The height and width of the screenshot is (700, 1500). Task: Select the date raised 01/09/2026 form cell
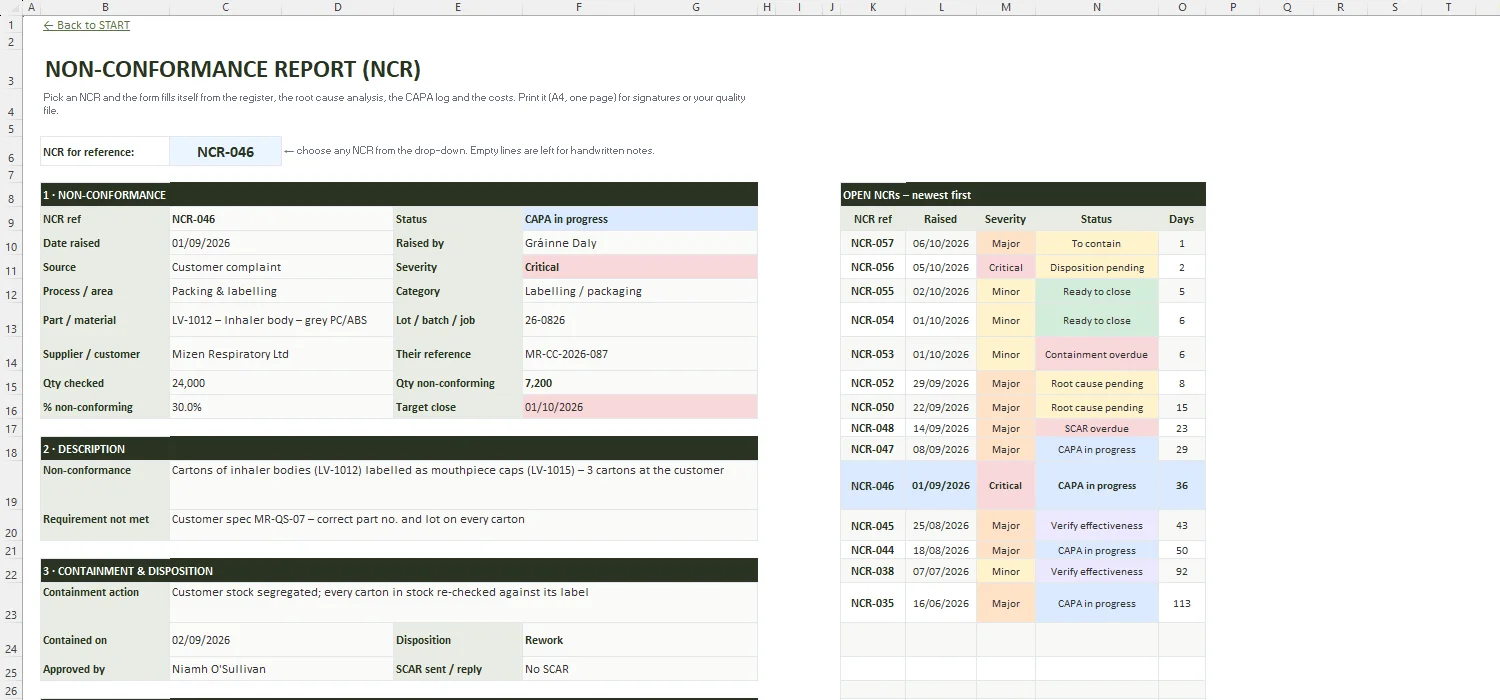coord(281,243)
